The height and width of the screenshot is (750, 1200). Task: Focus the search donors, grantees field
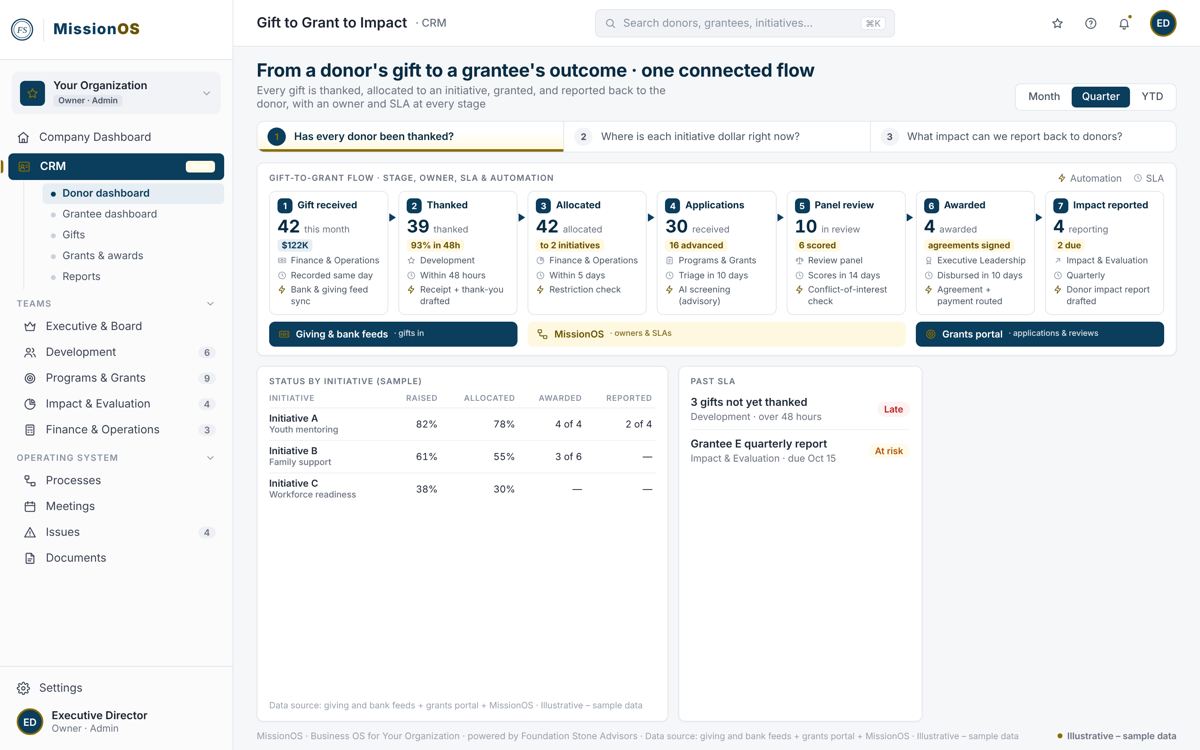click(745, 23)
